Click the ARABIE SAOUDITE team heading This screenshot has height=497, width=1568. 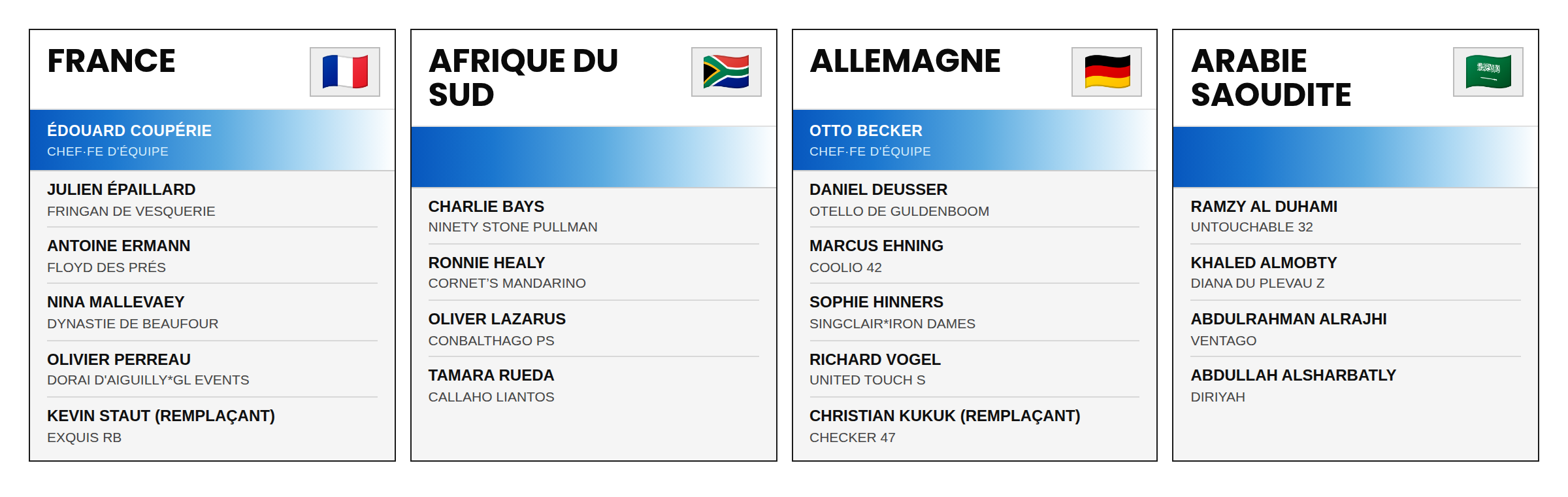click(1271, 78)
